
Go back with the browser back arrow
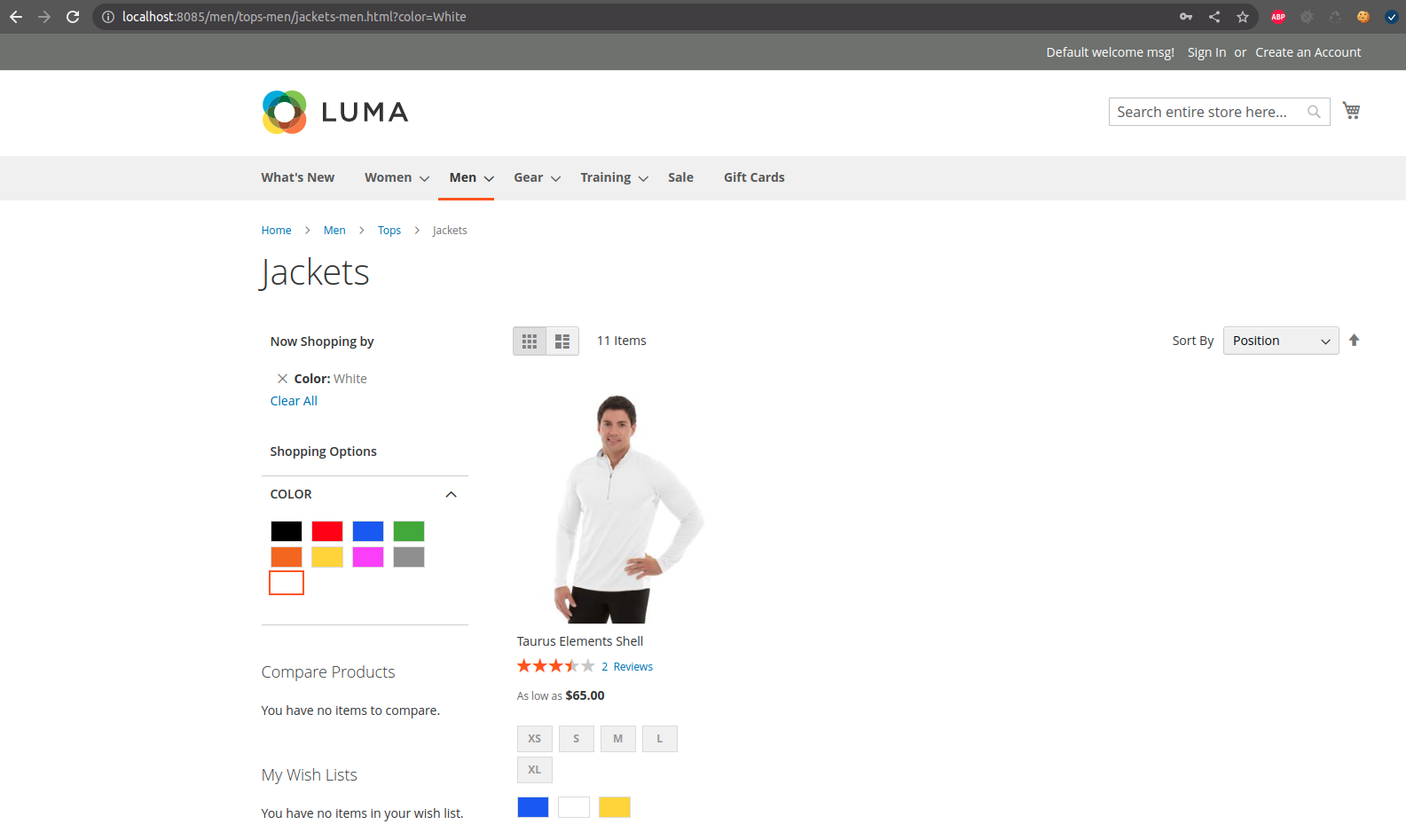click(16, 17)
